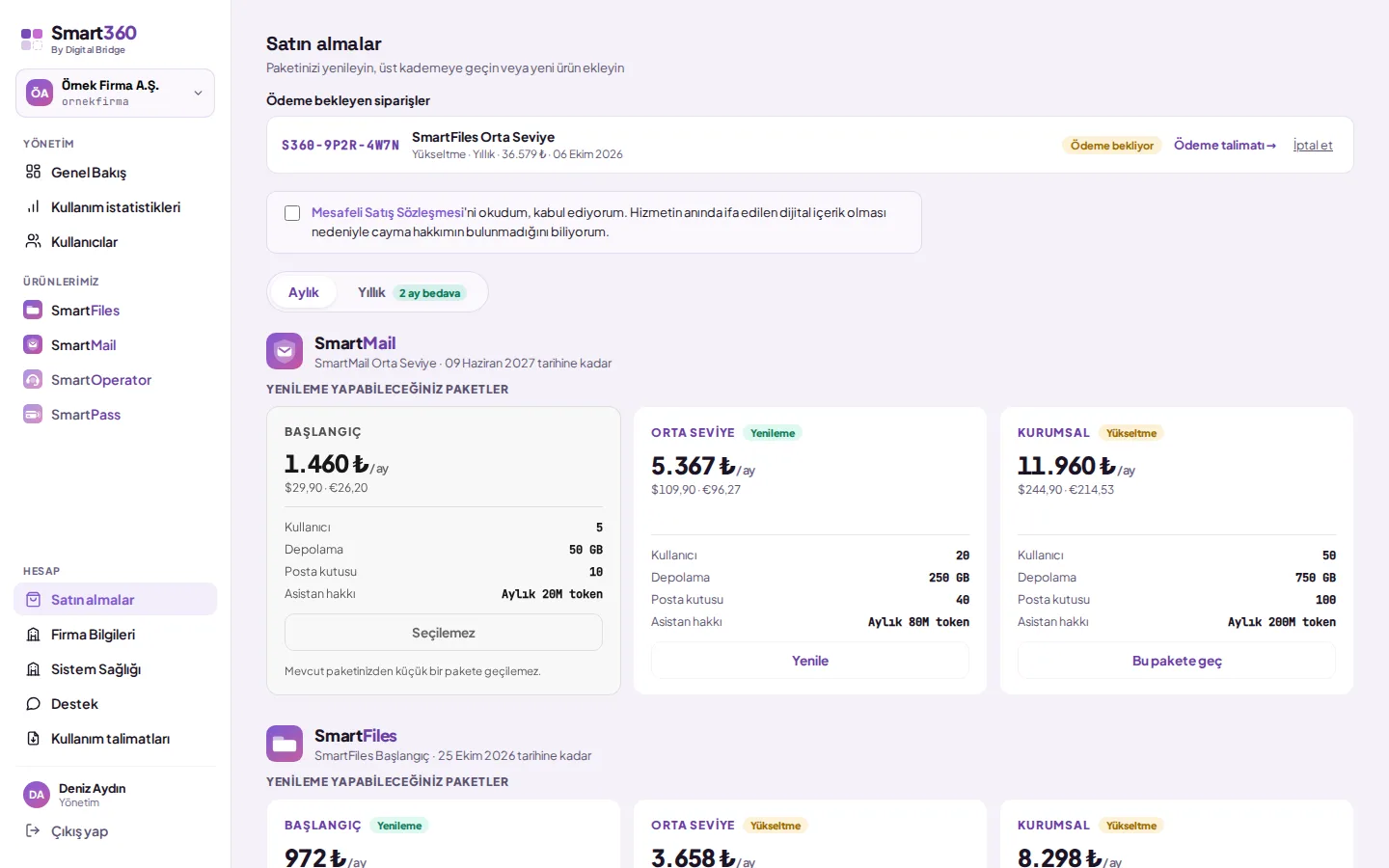The width and height of the screenshot is (1389, 868).
Task: Click the large SmartFiles product icon
Action: [x=285, y=744]
